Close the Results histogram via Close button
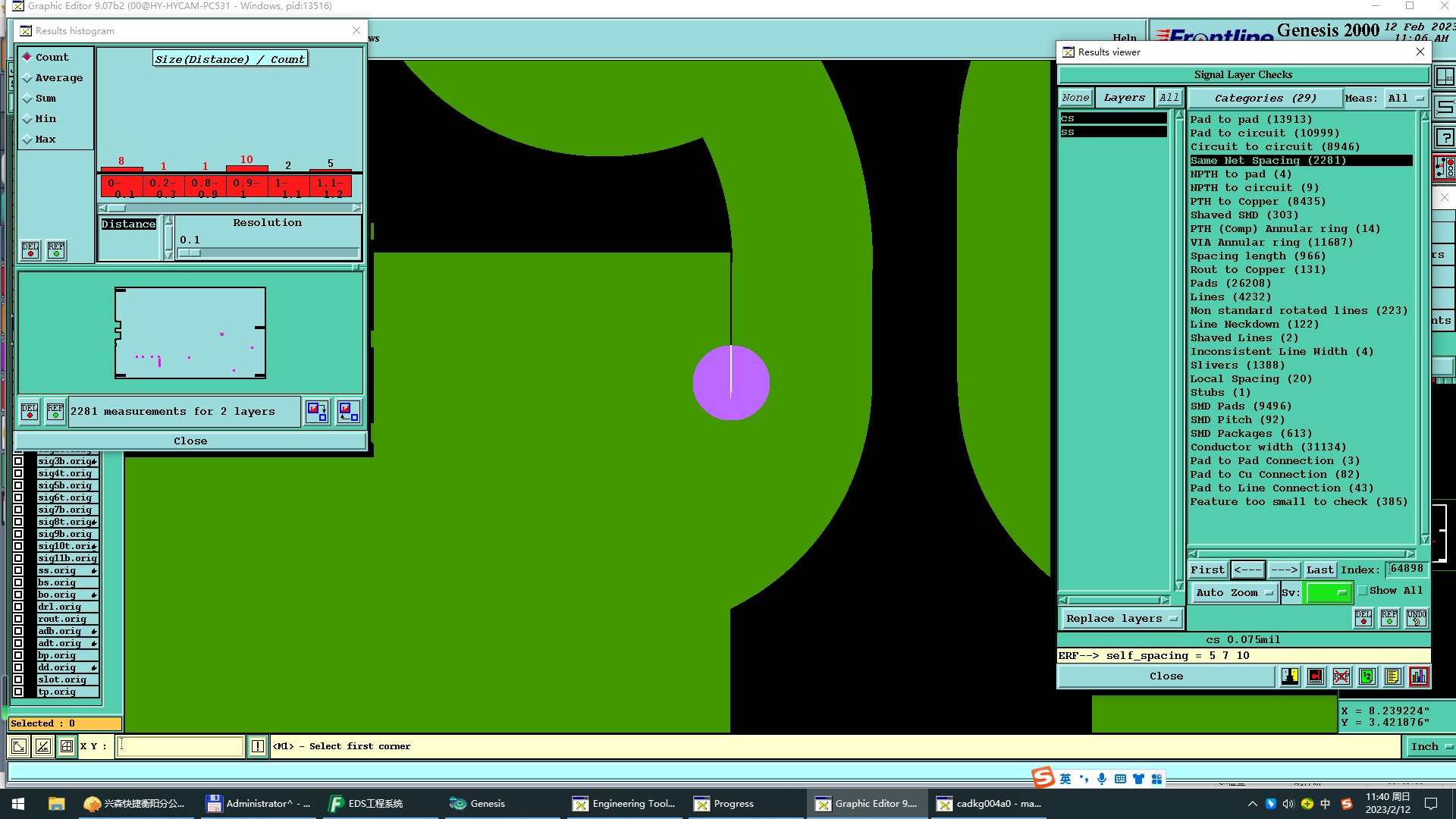 (190, 441)
